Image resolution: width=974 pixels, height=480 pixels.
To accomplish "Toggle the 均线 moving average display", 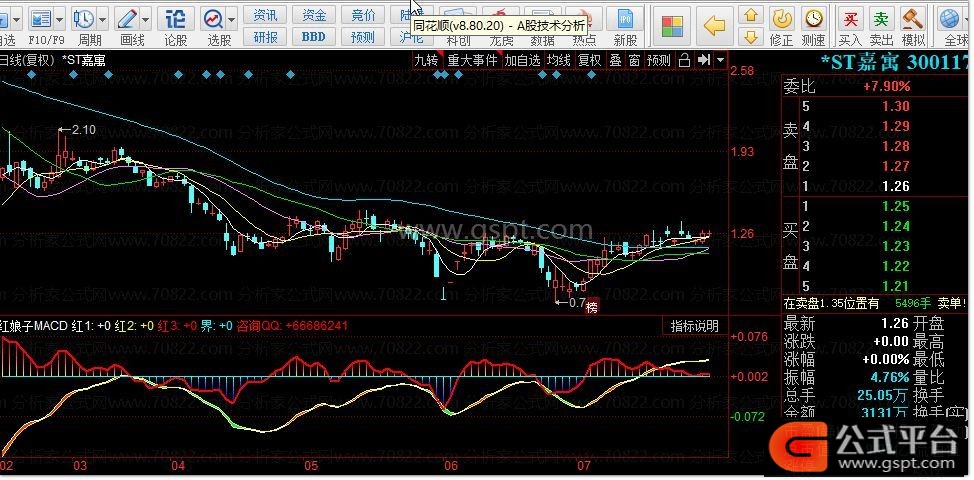I will (558, 60).
